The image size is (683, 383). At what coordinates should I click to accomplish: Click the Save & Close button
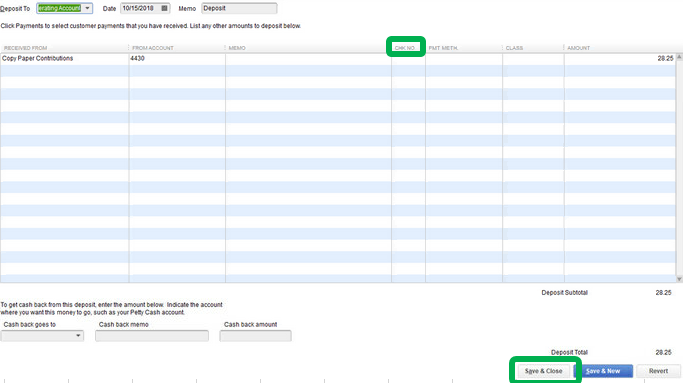(x=543, y=371)
